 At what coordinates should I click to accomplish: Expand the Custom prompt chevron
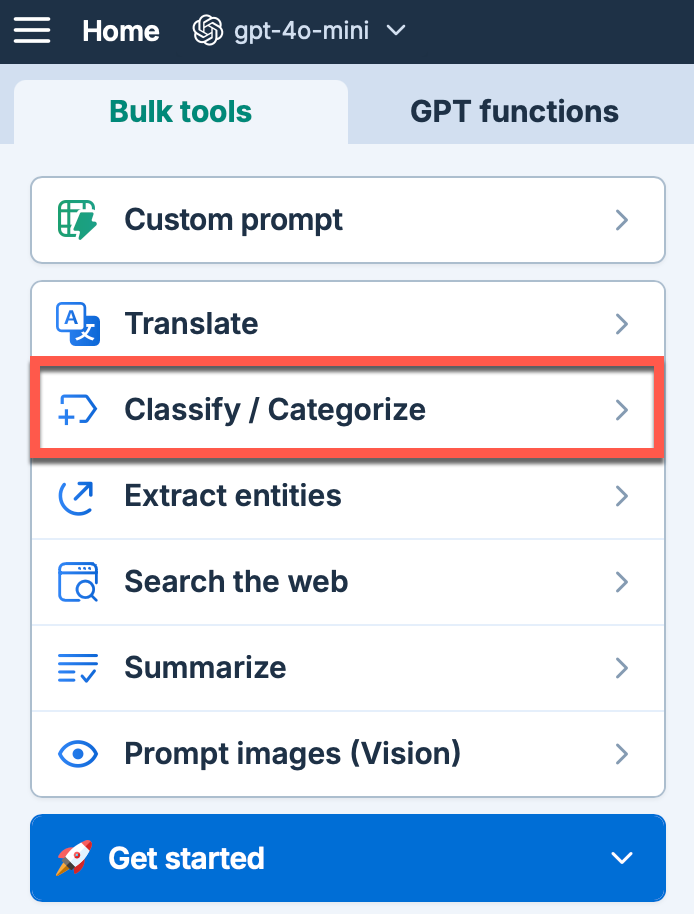pyautogui.click(x=622, y=220)
